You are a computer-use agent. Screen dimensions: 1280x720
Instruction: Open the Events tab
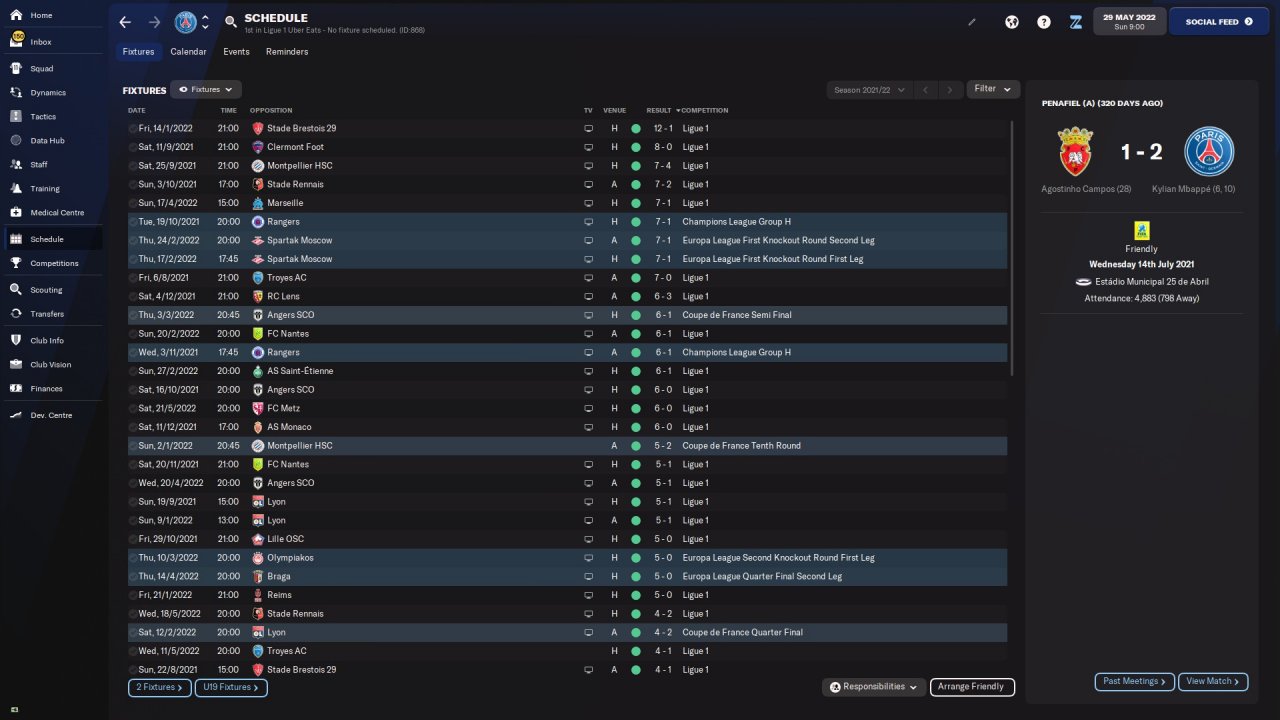tap(236, 52)
